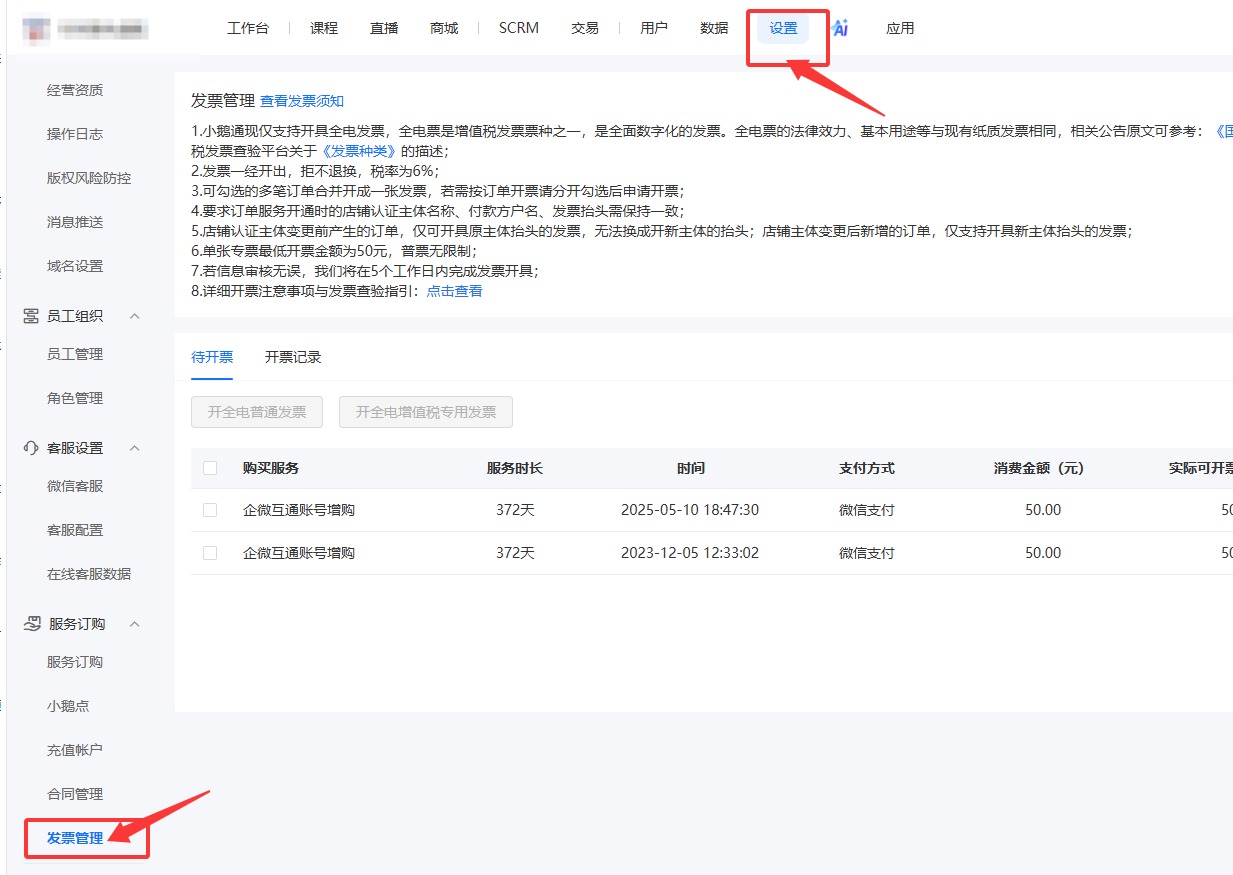This screenshot has height=875, width=1233.
Task: Check the 2023-12-05 order row checkbox
Action: pos(210,553)
